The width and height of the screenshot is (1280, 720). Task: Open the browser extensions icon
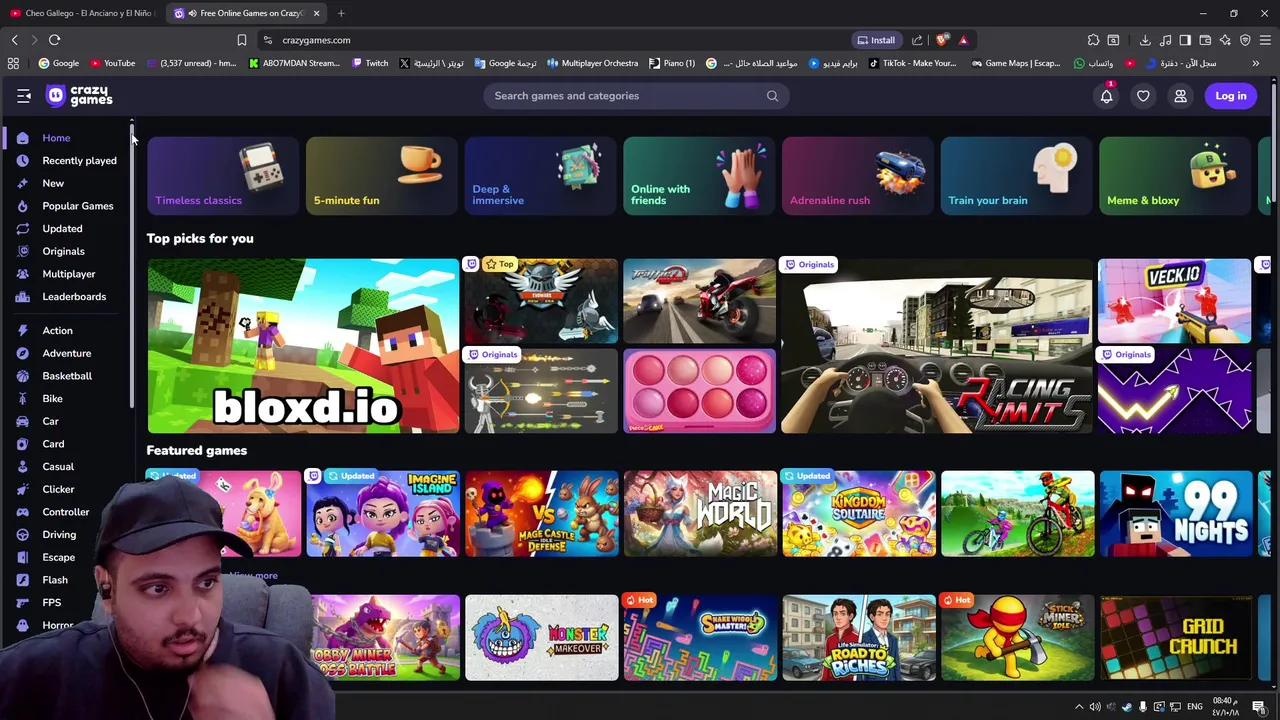pos(1093,40)
